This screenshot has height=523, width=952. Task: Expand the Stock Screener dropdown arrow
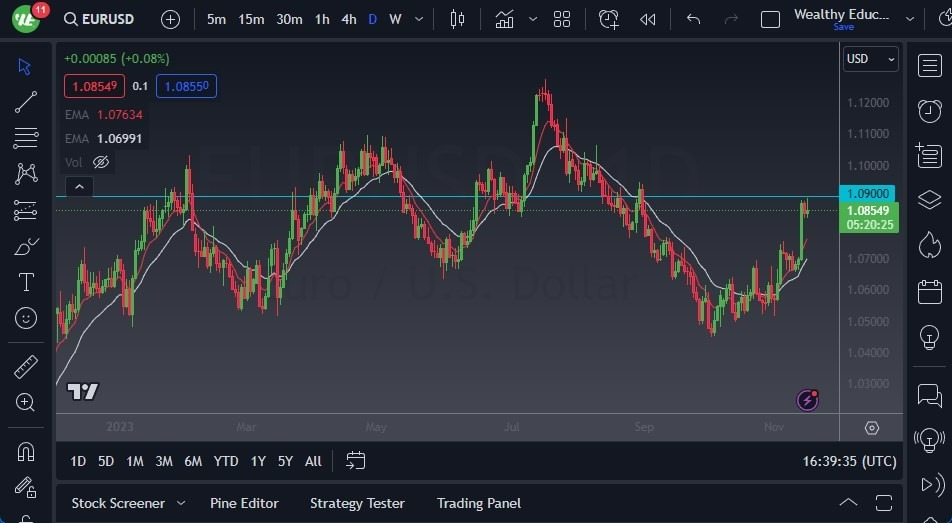click(x=181, y=504)
